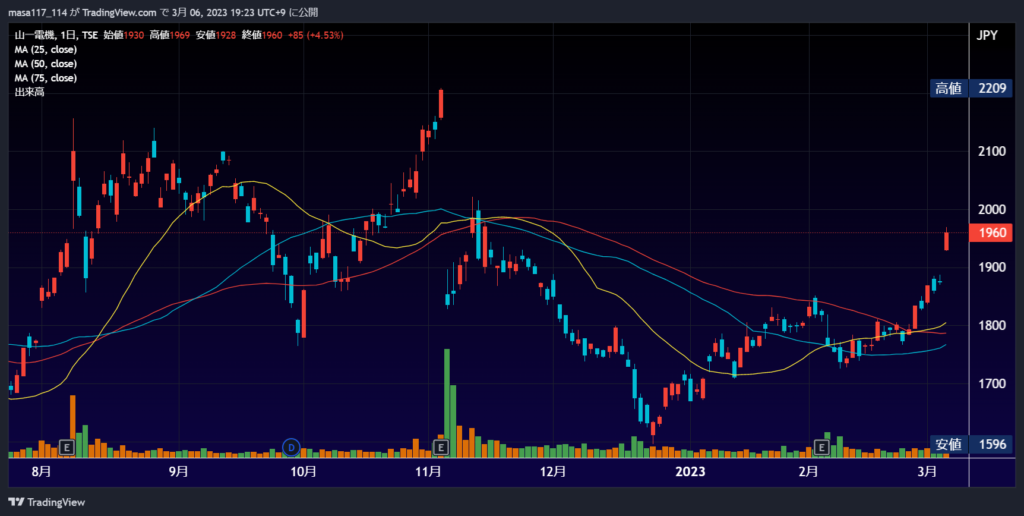
Task: Click the 10月 time axis label
Action: [303, 472]
